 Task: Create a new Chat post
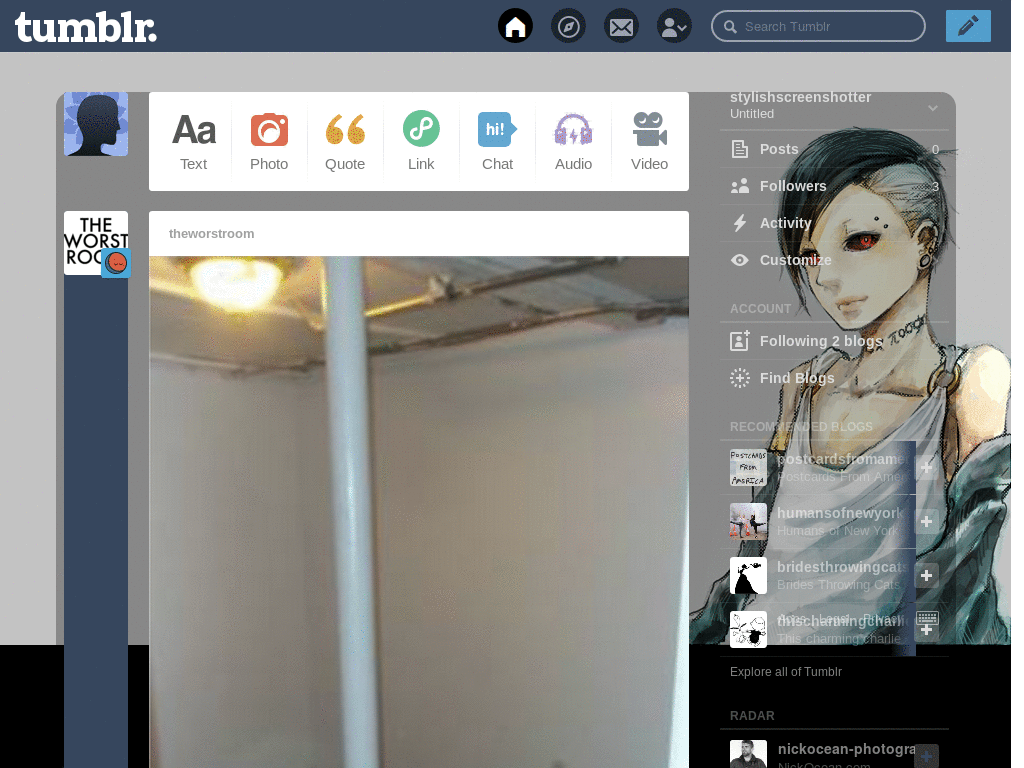point(497,142)
